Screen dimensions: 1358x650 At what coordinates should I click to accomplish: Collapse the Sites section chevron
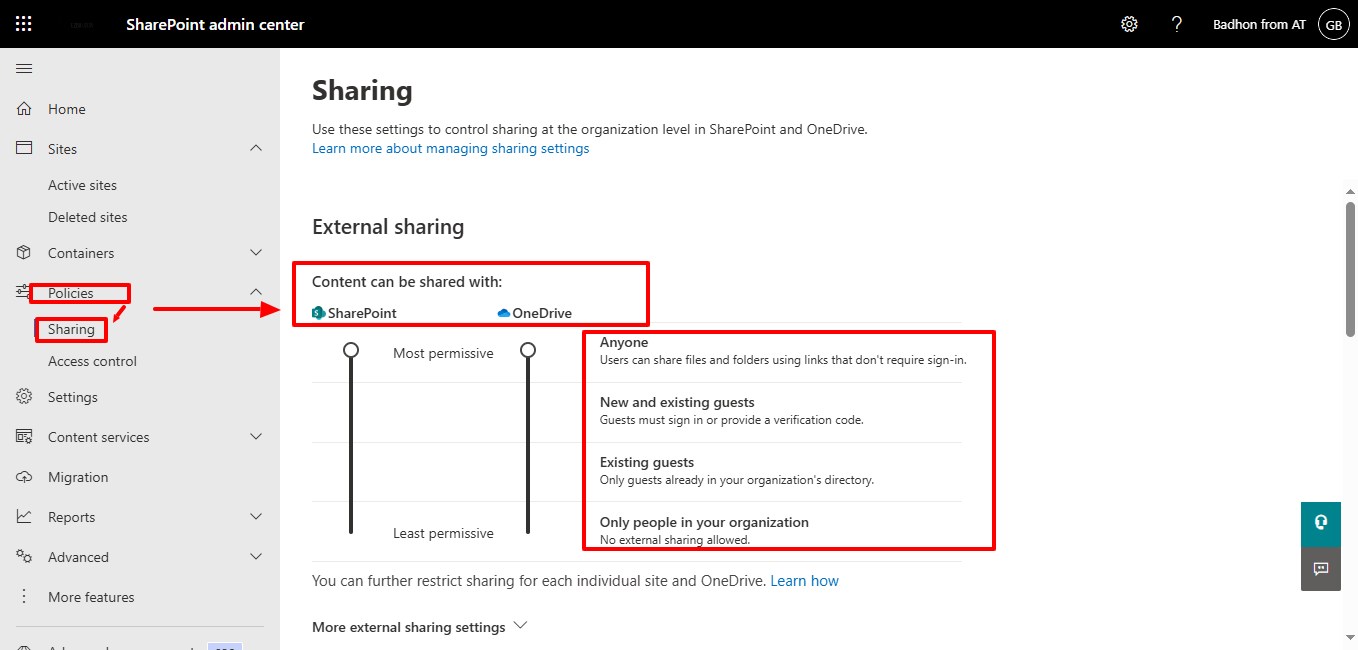tap(256, 148)
